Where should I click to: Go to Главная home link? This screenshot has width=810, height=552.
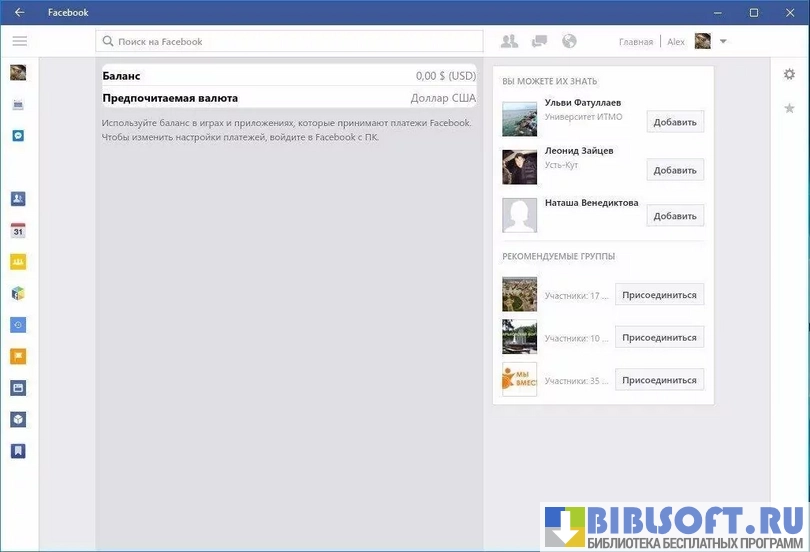click(x=635, y=42)
